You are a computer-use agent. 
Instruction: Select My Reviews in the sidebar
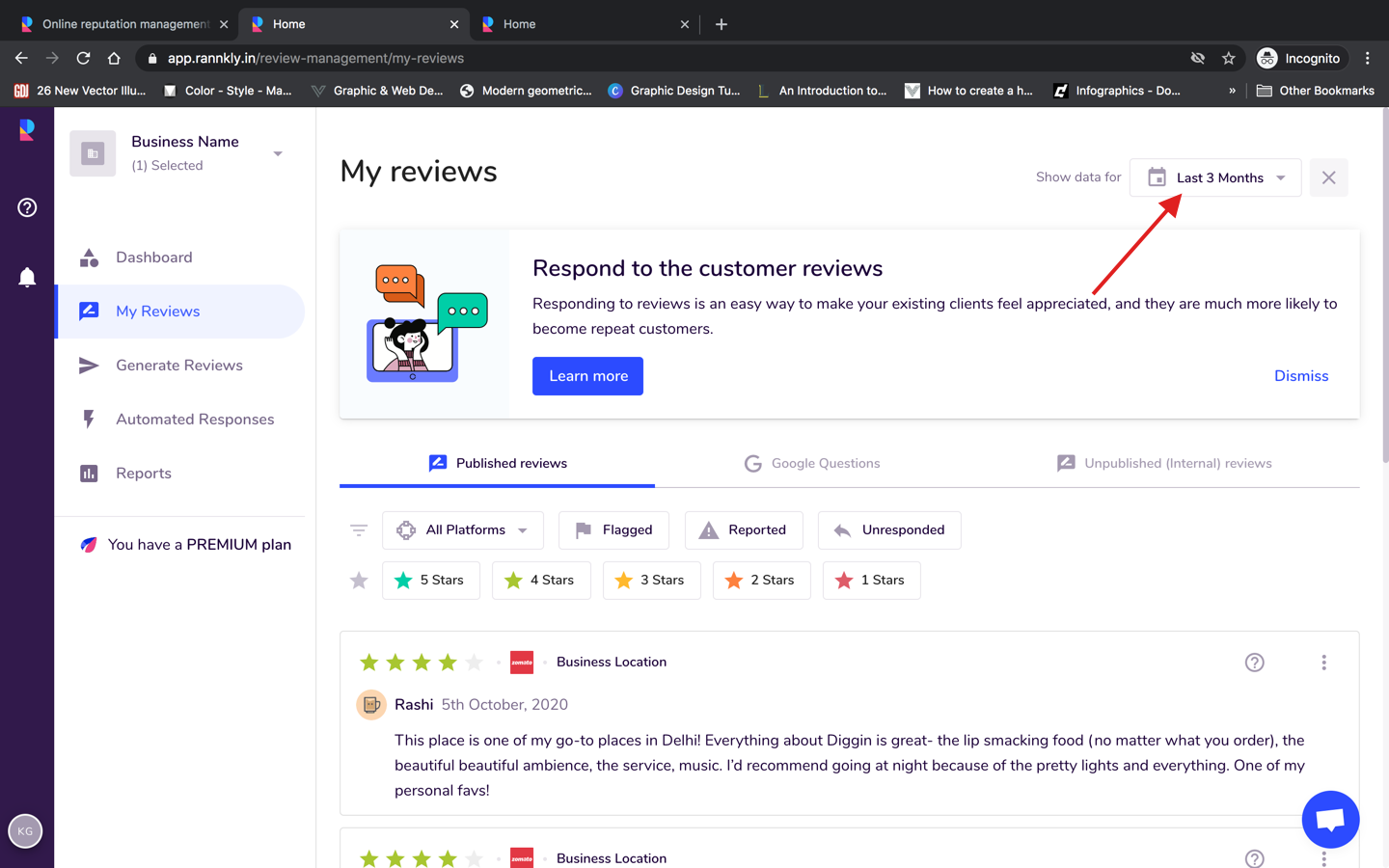(x=181, y=312)
